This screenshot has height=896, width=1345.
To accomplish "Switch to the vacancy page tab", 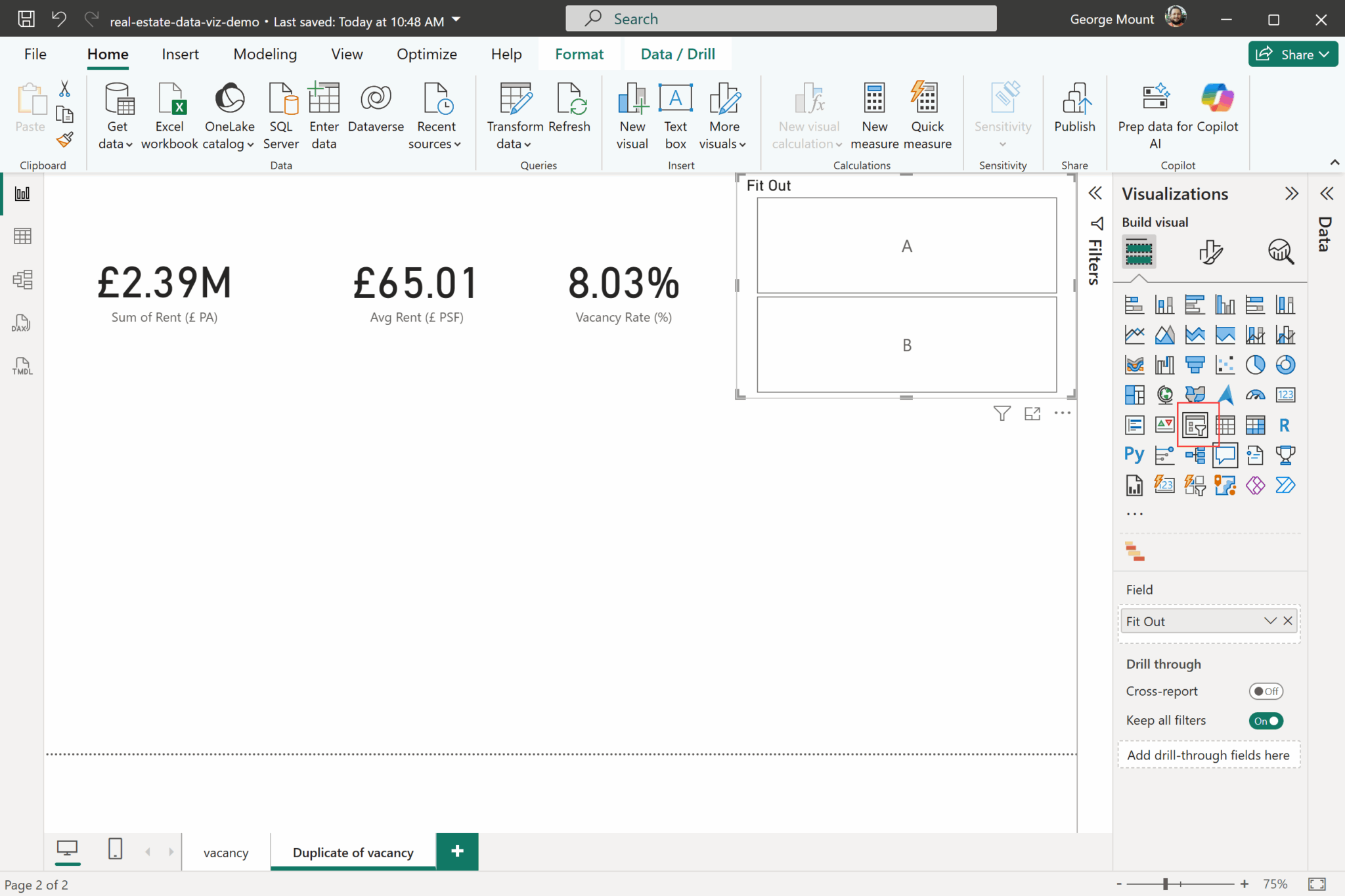I will (x=225, y=853).
